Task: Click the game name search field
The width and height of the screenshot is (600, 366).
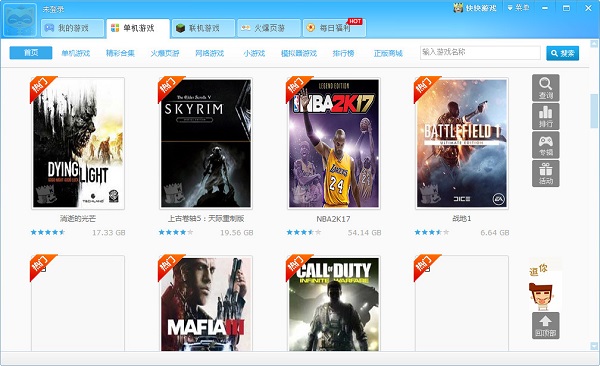Action: click(480, 52)
